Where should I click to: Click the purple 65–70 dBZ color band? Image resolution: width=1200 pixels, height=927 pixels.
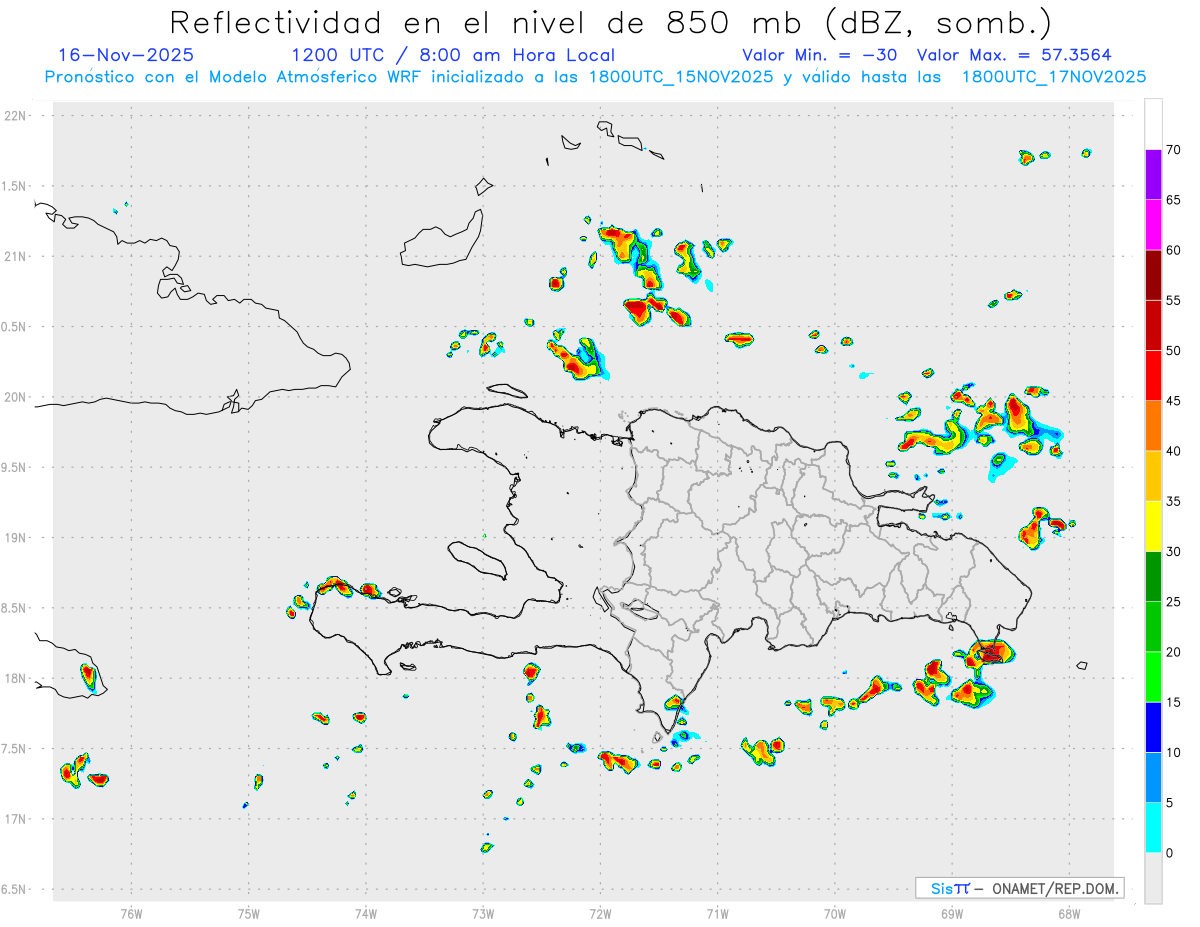pyautogui.click(x=1153, y=175)
